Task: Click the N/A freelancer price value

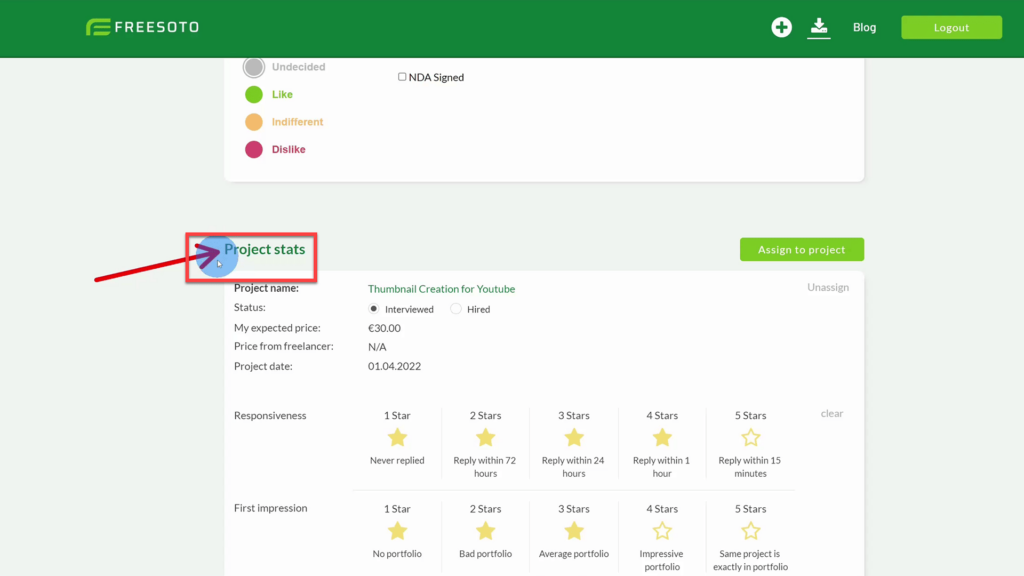Action: point(377,347)
